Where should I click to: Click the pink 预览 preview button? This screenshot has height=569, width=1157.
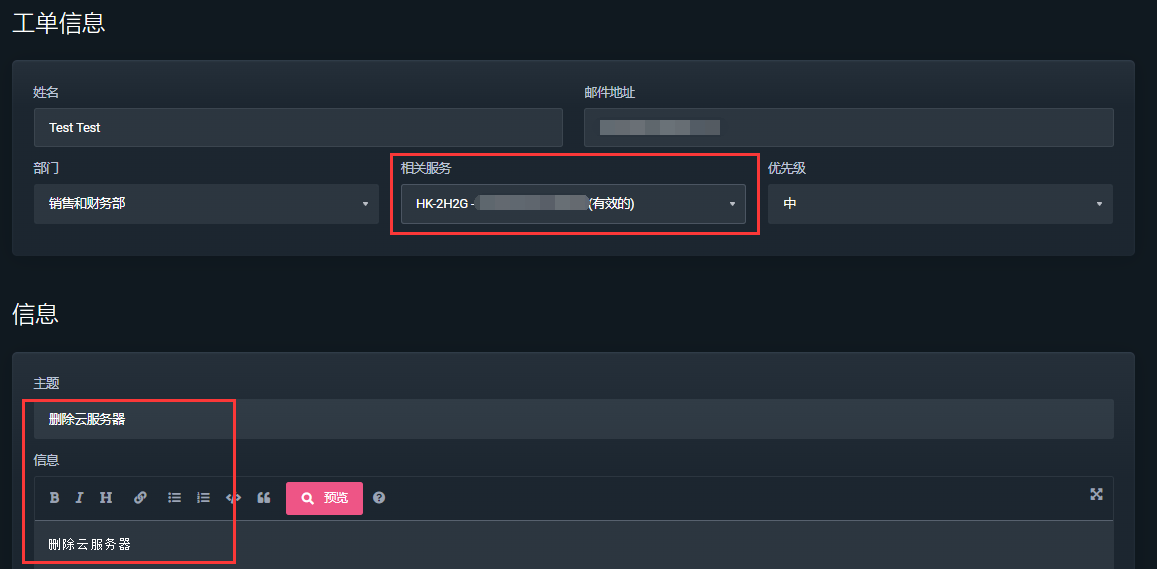tap(324, 498)
